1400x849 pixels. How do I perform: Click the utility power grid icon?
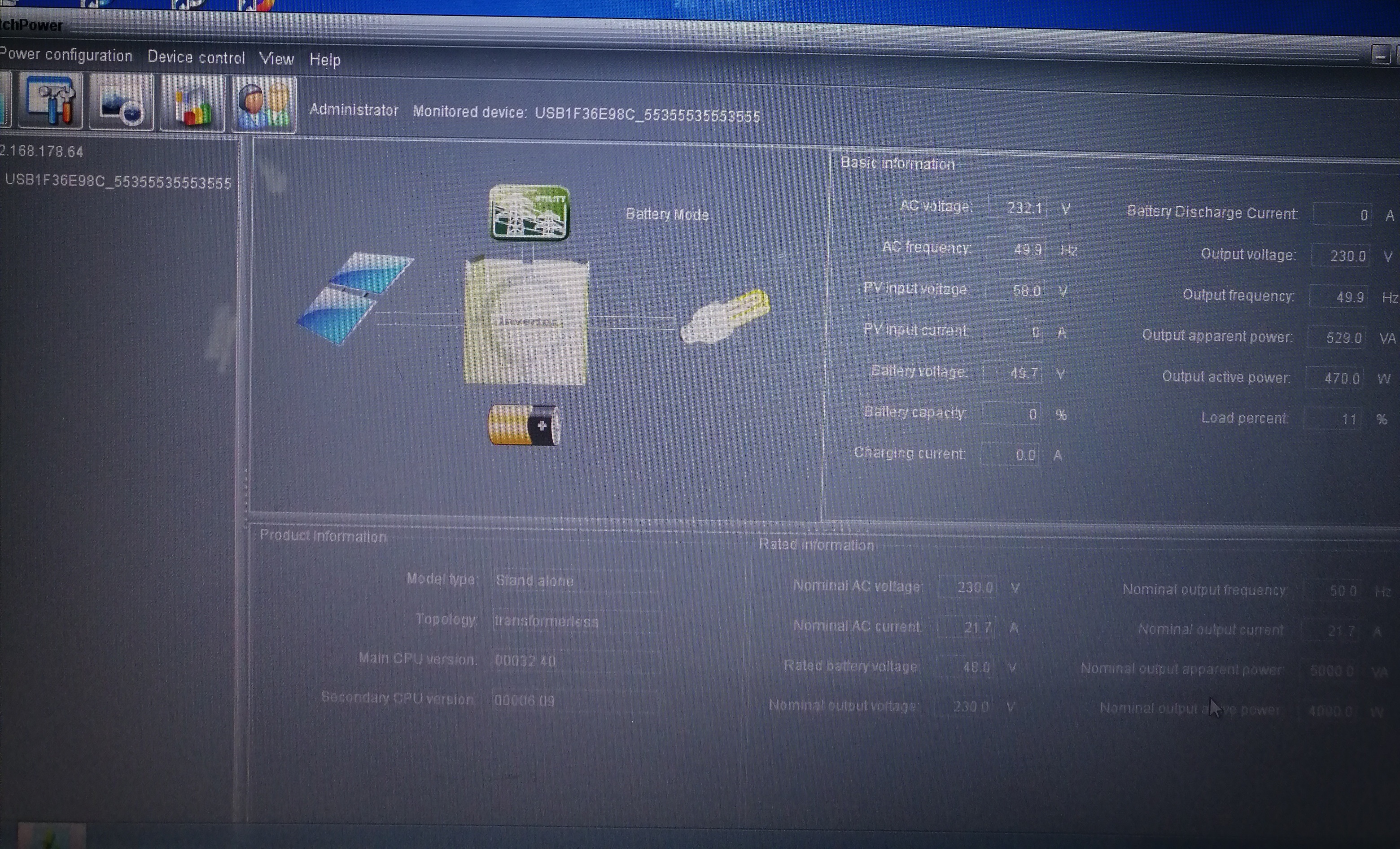click(529, 213)
